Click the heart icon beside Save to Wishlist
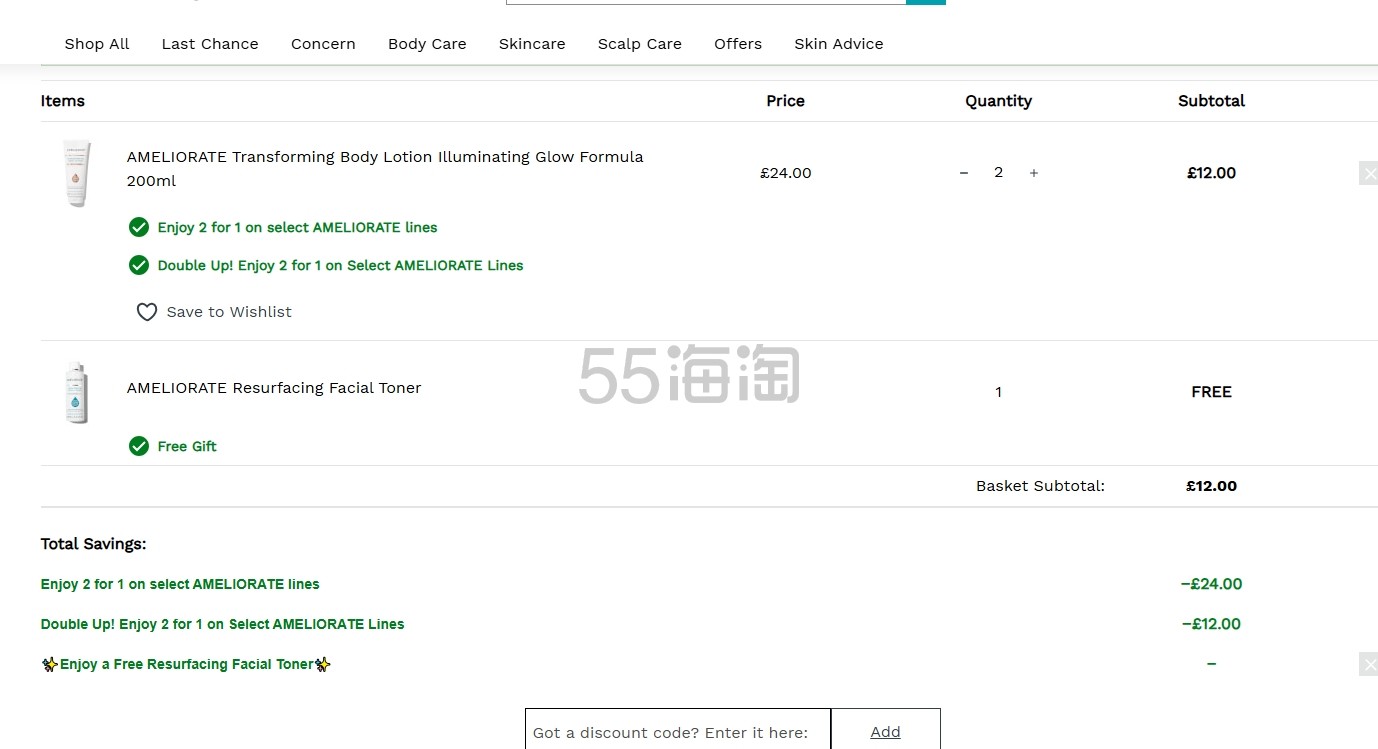The height and width of the screenshot is (749, 1378). [147, 312]
